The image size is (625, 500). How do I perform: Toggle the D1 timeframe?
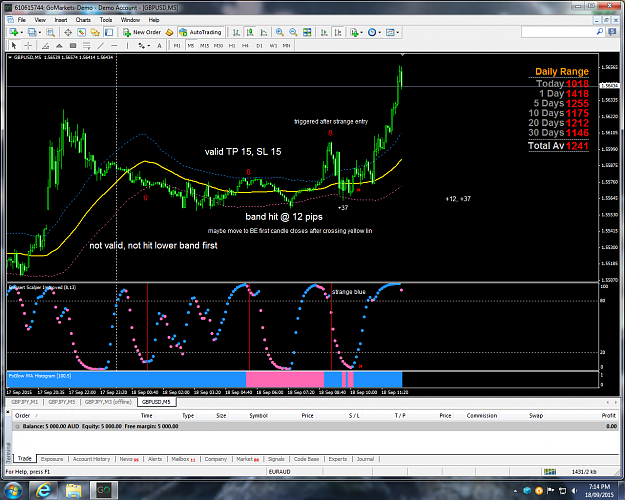(259, 45)
